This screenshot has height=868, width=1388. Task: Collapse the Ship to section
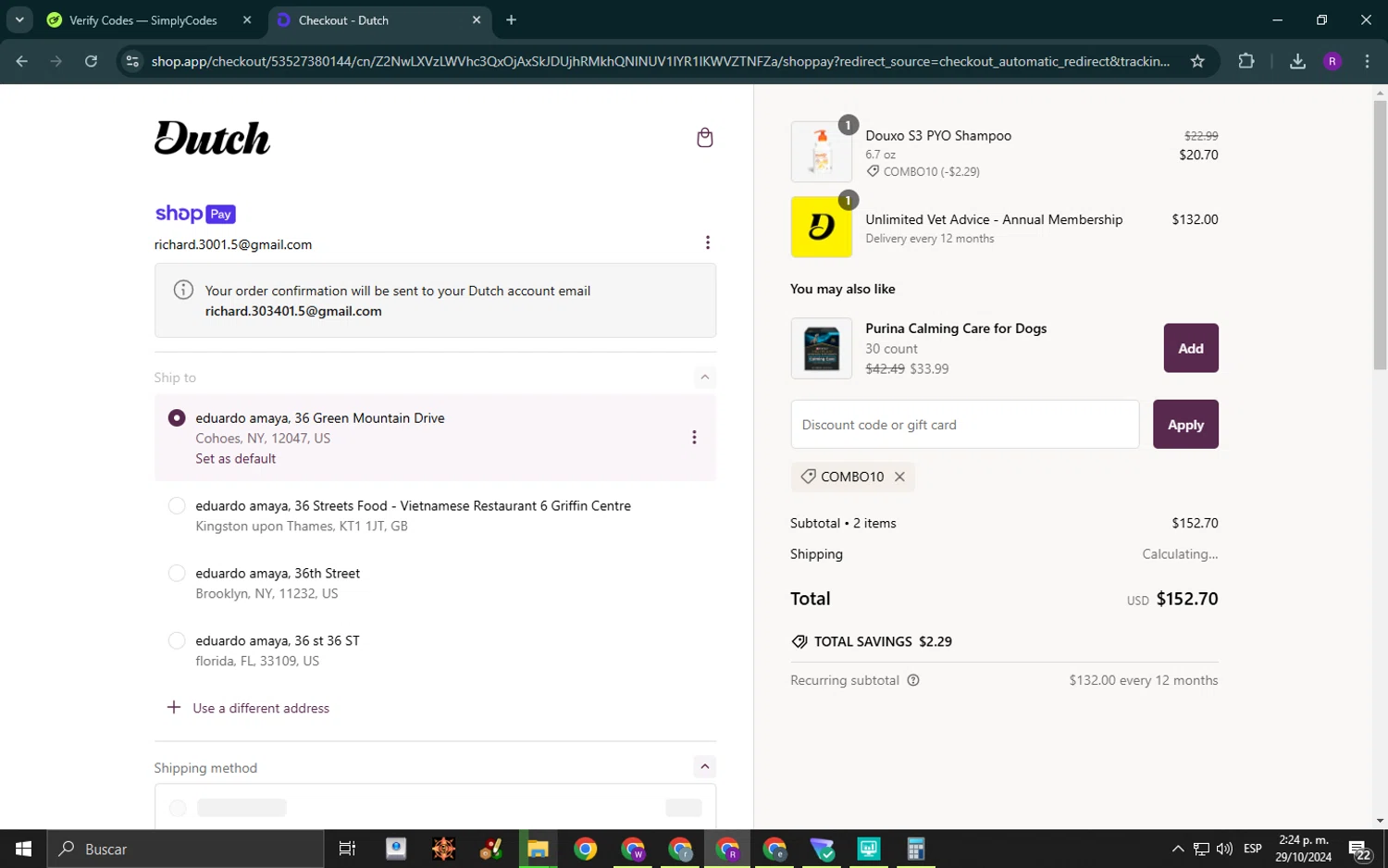(x=705, y=377)
